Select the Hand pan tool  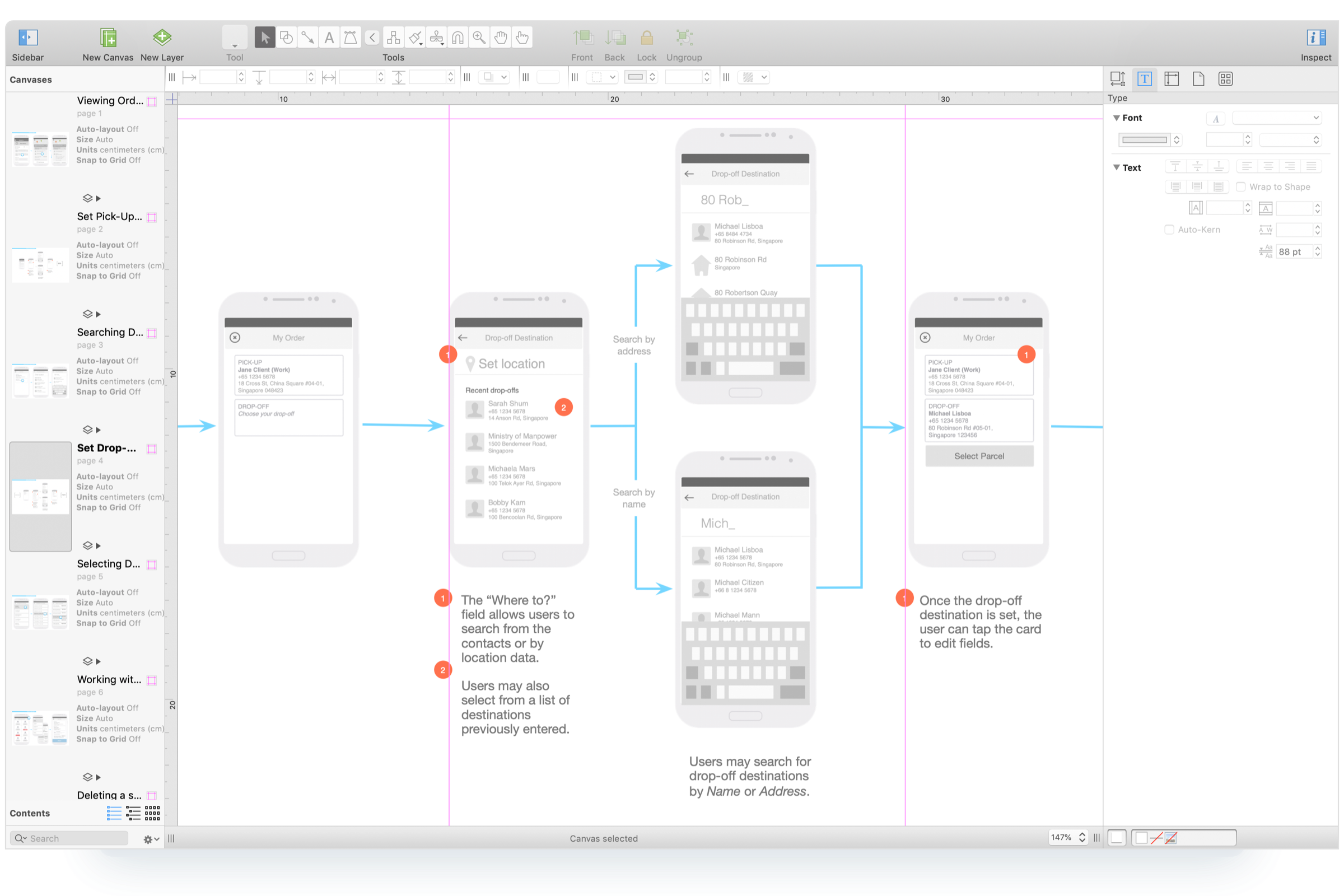pos(501,38)
